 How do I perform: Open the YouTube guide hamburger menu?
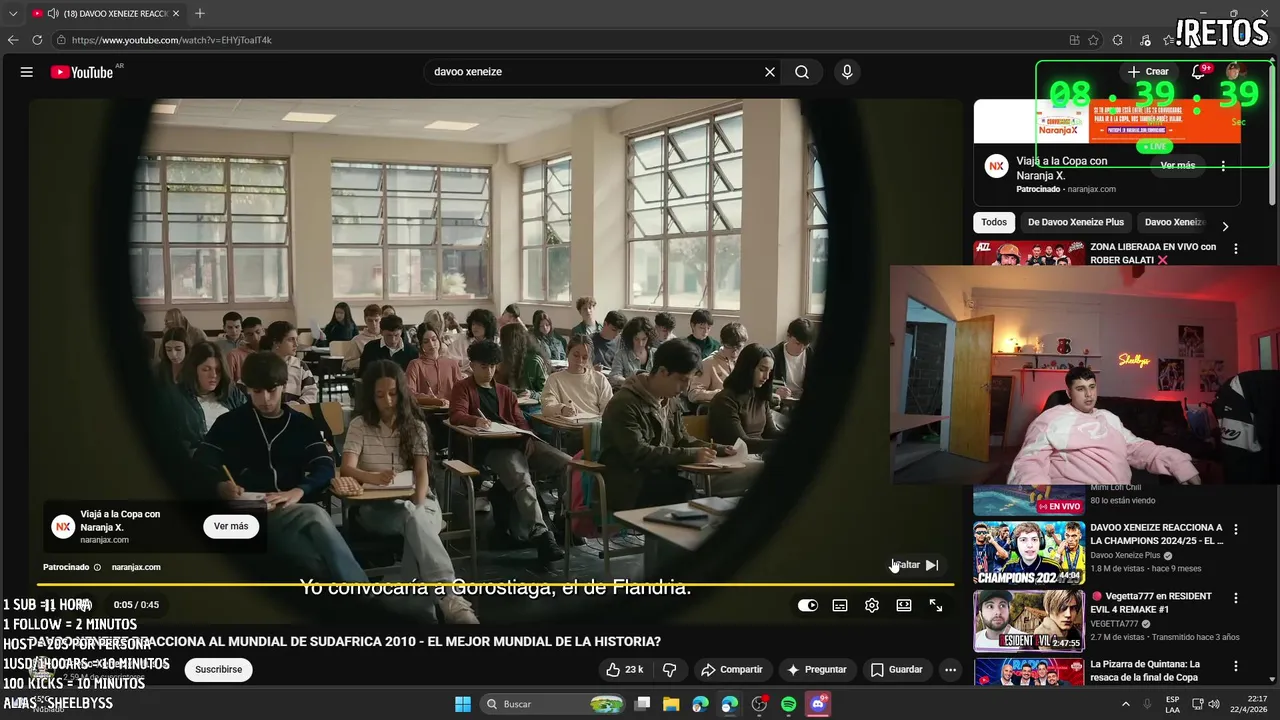pos(27,72)
